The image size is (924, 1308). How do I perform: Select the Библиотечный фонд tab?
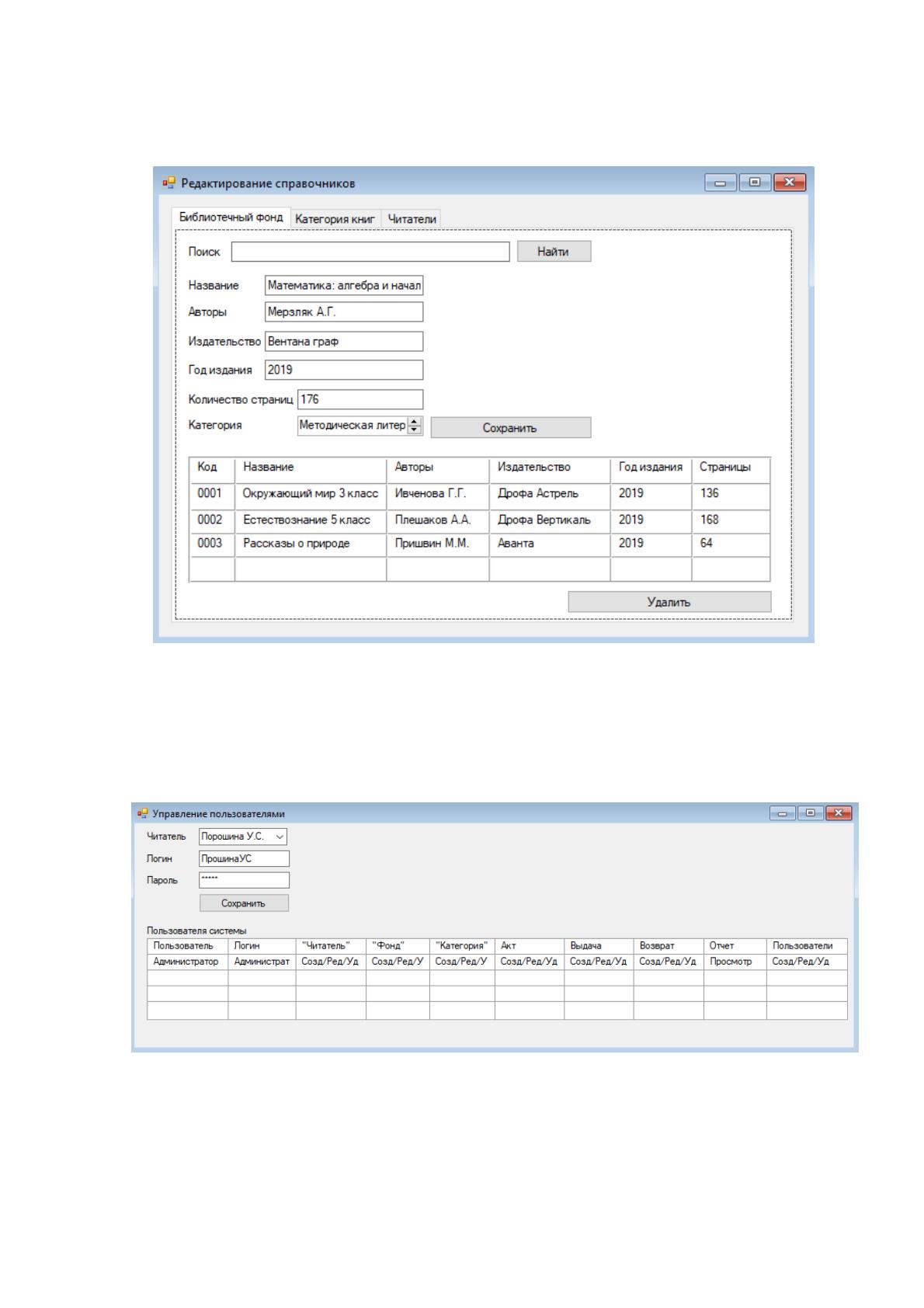coord(231,217)
